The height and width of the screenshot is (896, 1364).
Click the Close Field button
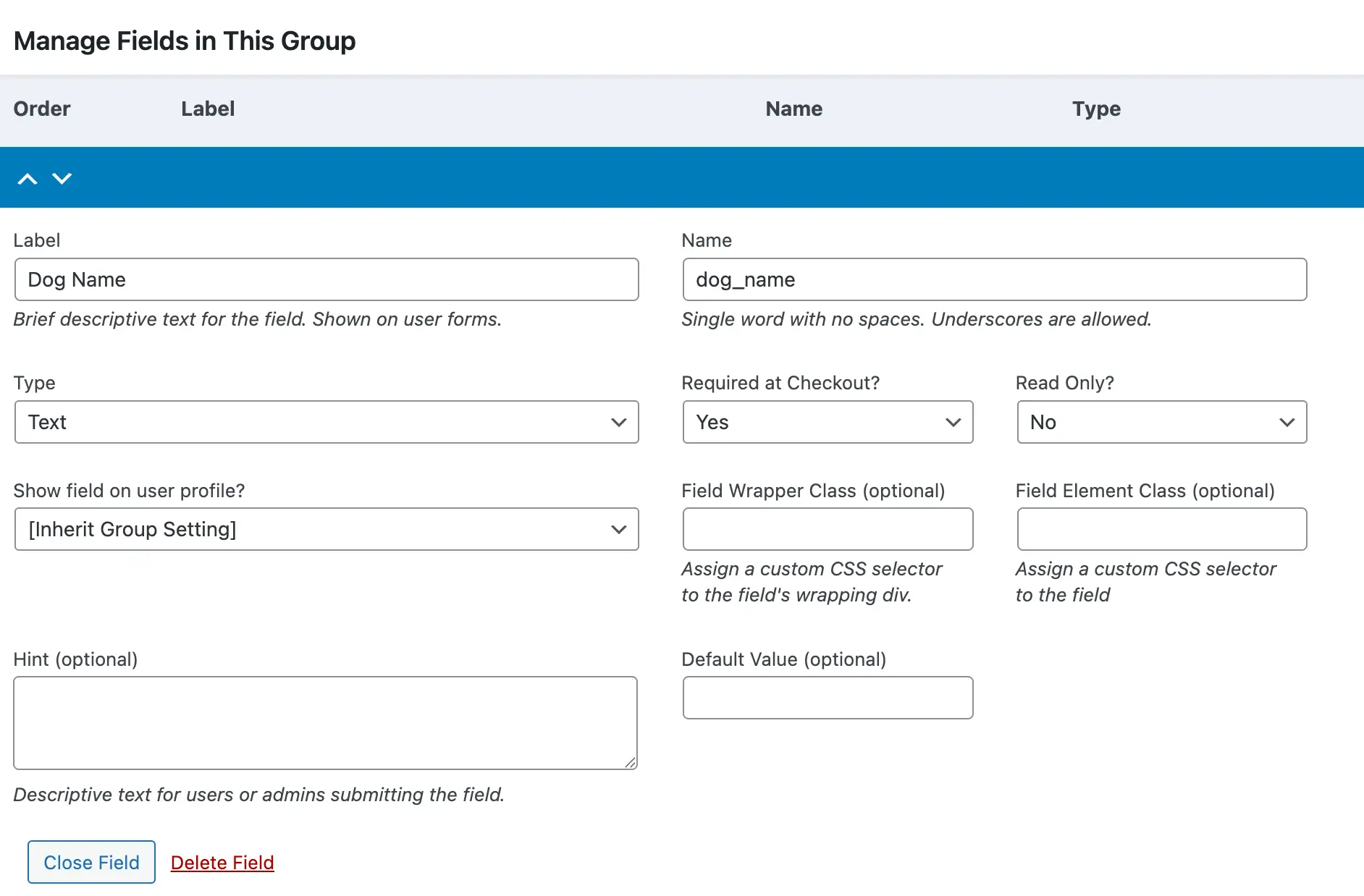tap(91, 862)
